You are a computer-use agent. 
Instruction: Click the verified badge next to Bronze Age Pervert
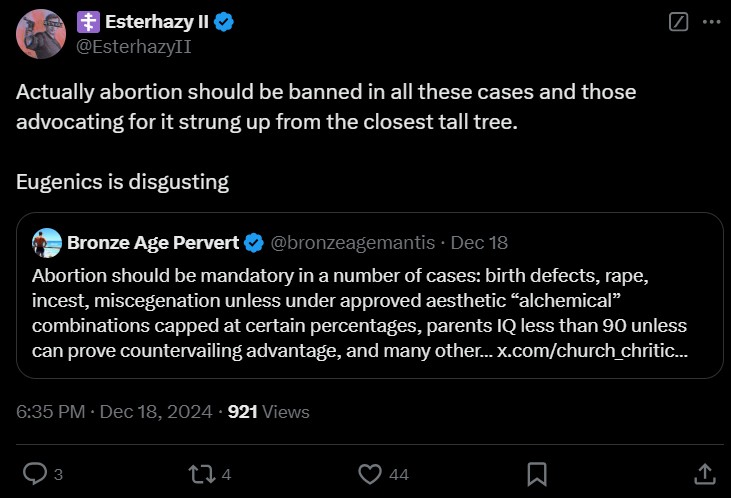pyautogui.click(x=254, y=242)
